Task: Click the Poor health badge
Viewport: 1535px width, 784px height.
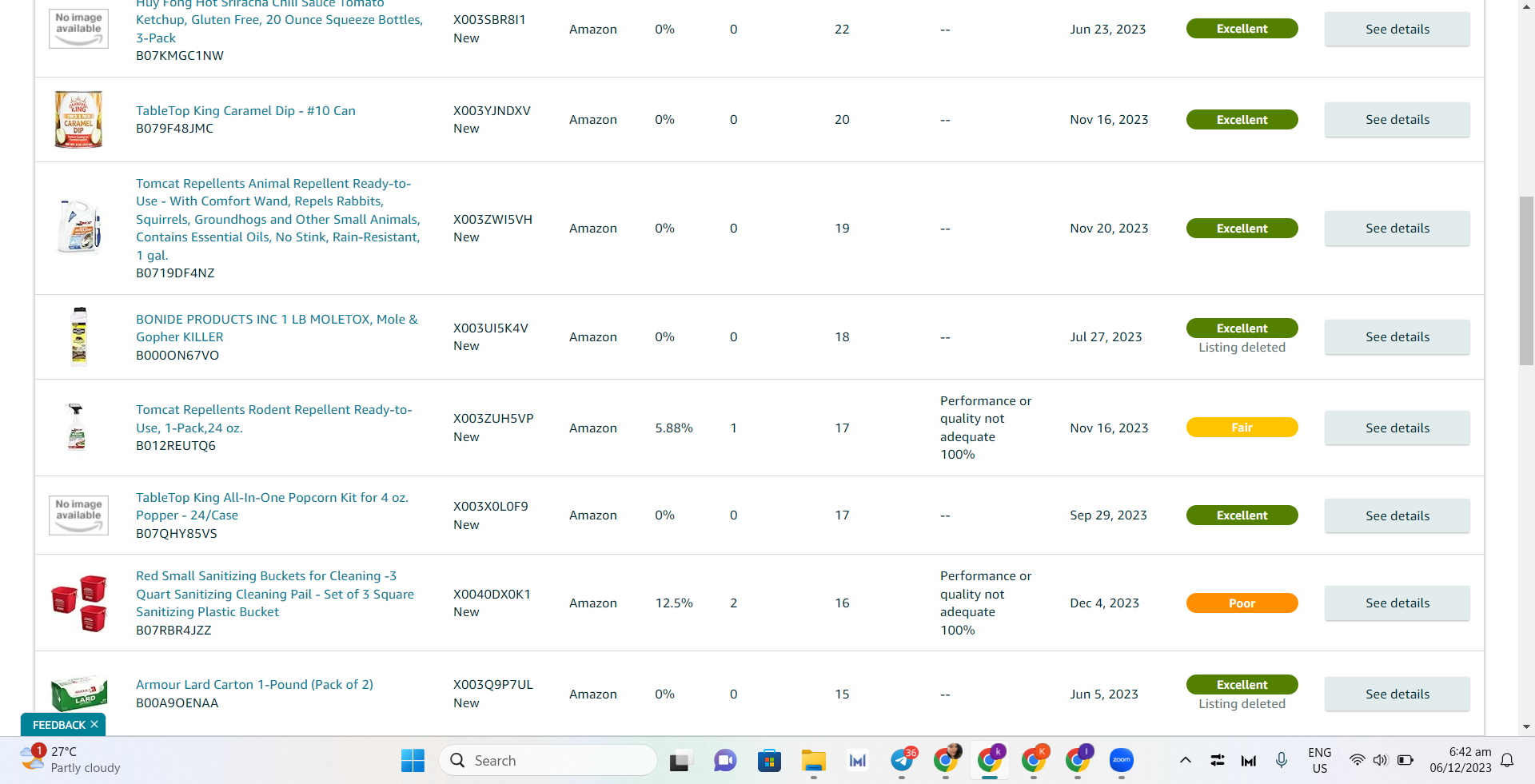Action: click(1242, 603)
